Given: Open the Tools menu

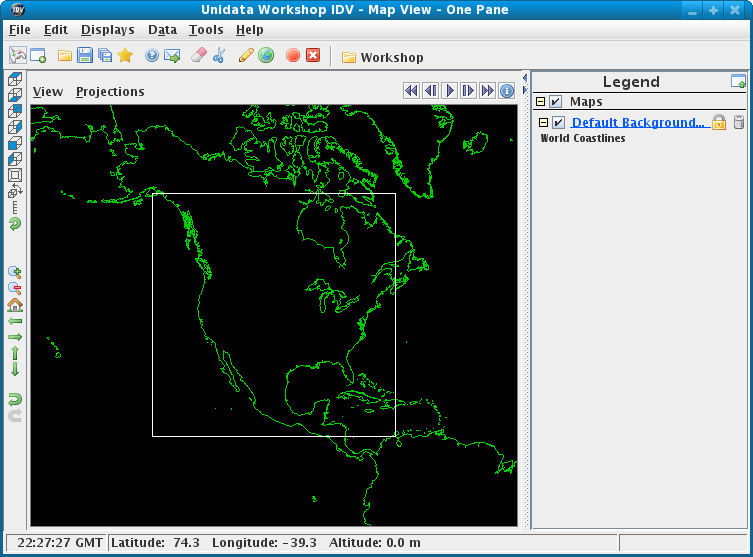Looking at the screenshot, I should pyautogui.click(x=206, y=30).
